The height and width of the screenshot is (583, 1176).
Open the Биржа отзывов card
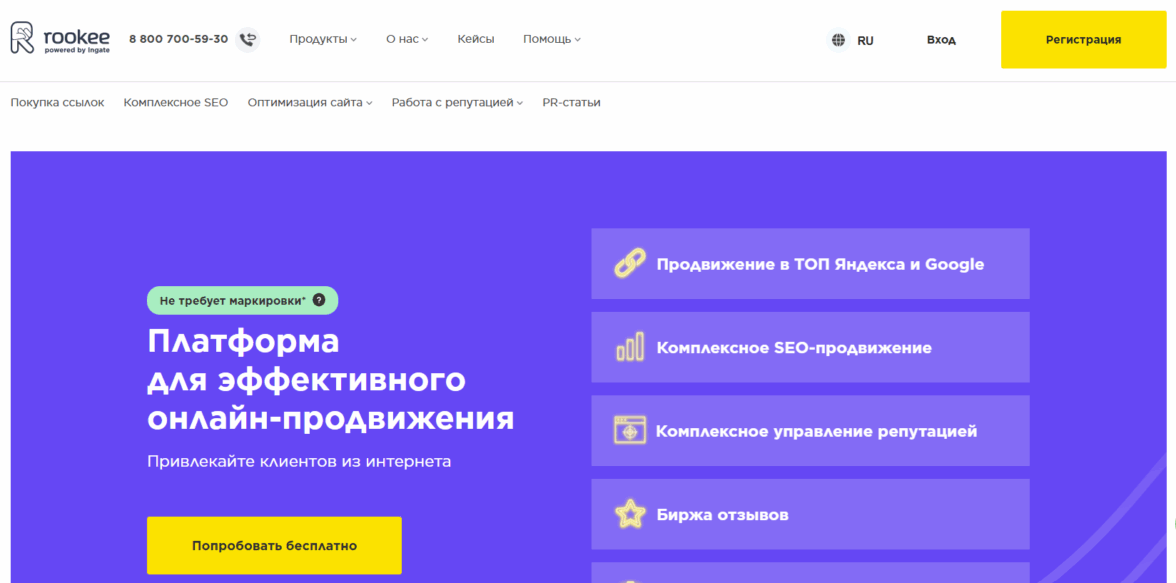coord(810,515)
